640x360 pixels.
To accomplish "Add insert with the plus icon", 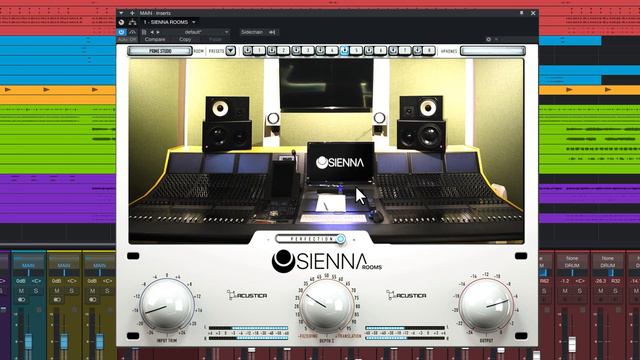I will tap(132, 13).
